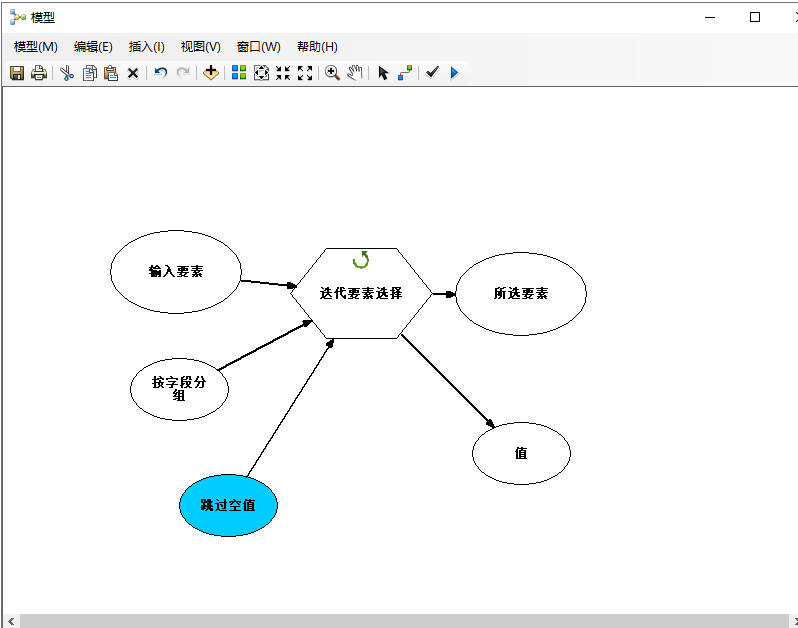Select the fixed zoom out tool
The width and height of the screenshot is (798, 628).
click(305, 73)
